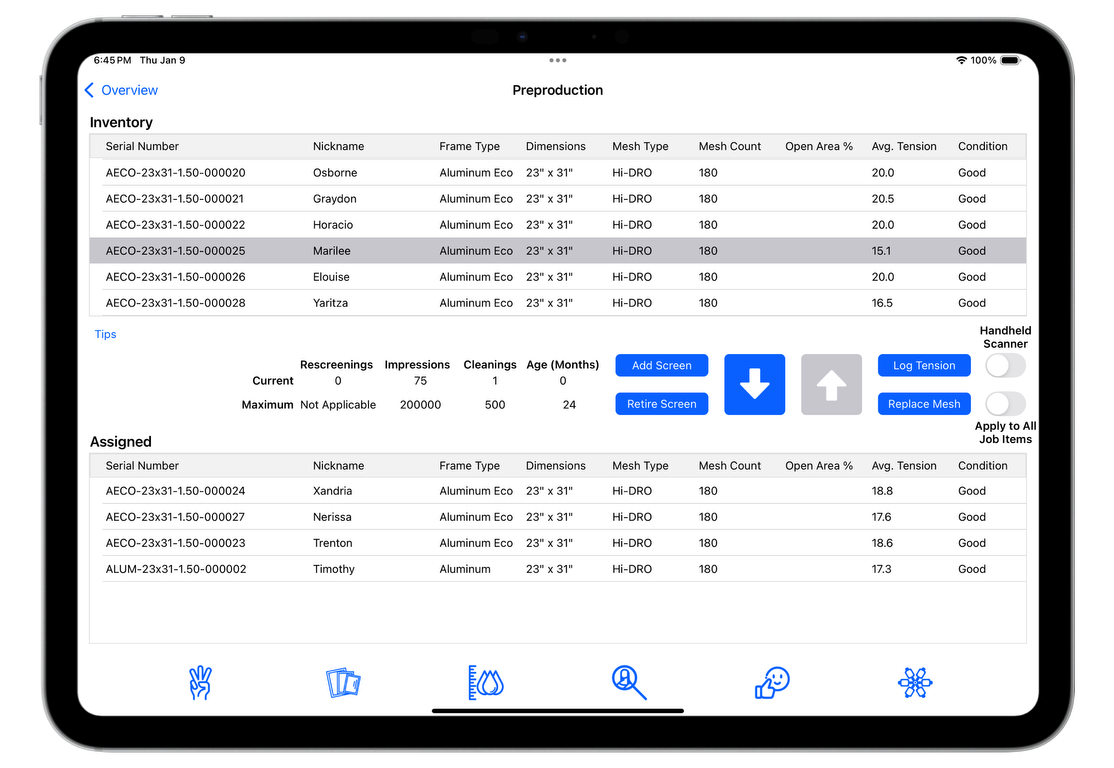Turn on Apply to All Job Items
1114x768 pixels.
point(1005,404)
